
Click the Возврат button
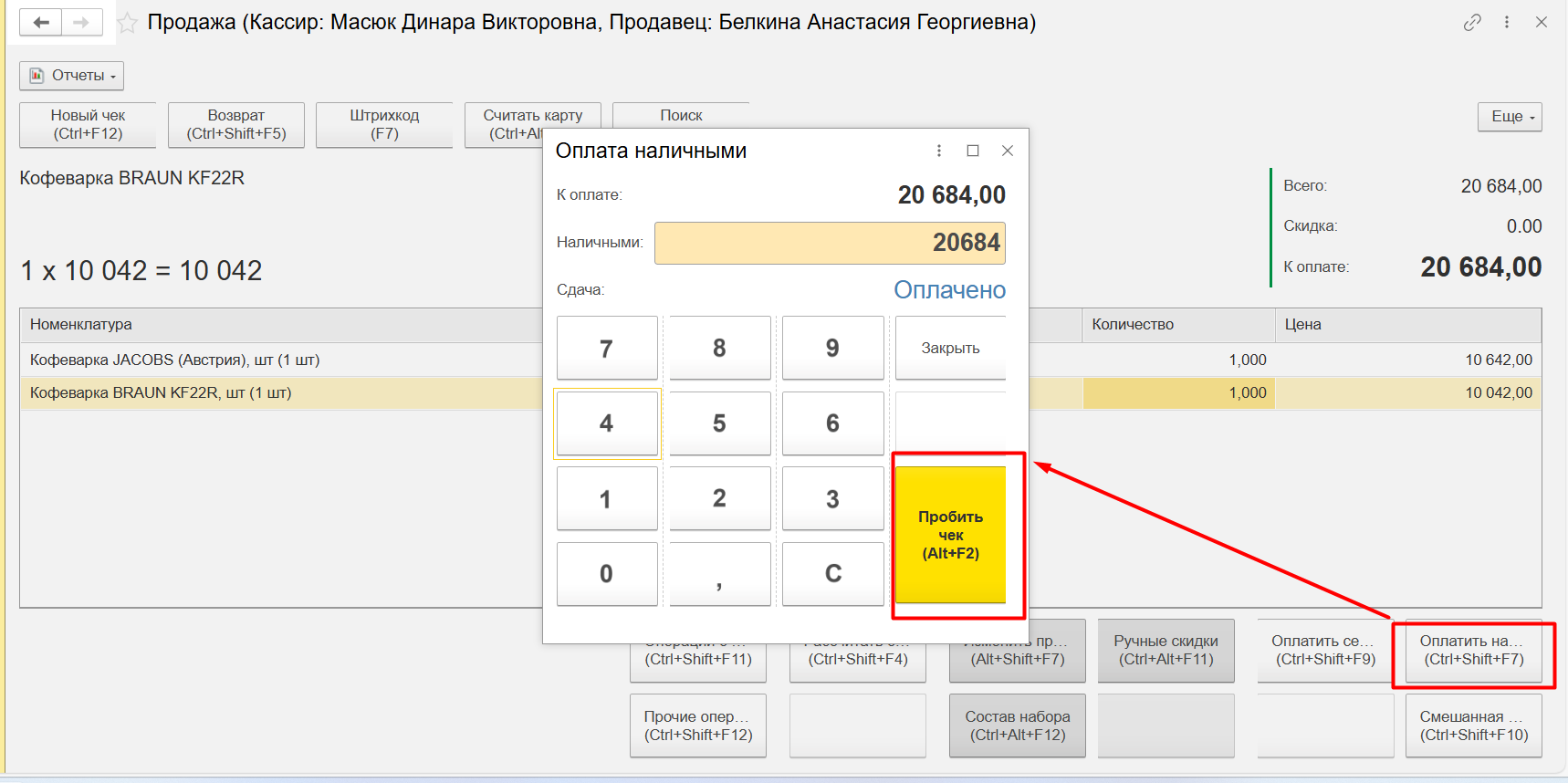(x=236, y=125)
